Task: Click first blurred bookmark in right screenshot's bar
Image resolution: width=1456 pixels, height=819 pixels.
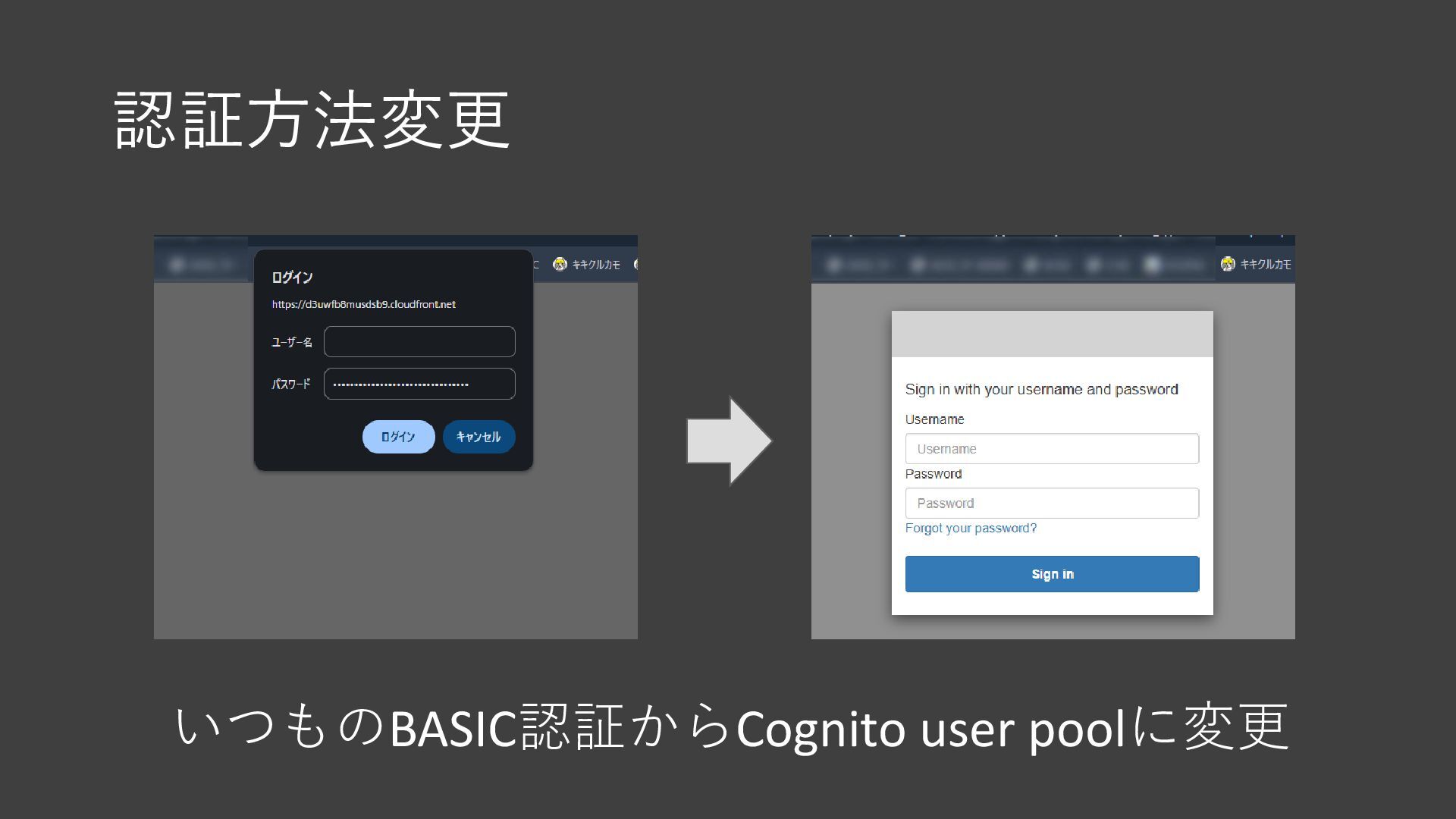Action: [x=858, y=265]
